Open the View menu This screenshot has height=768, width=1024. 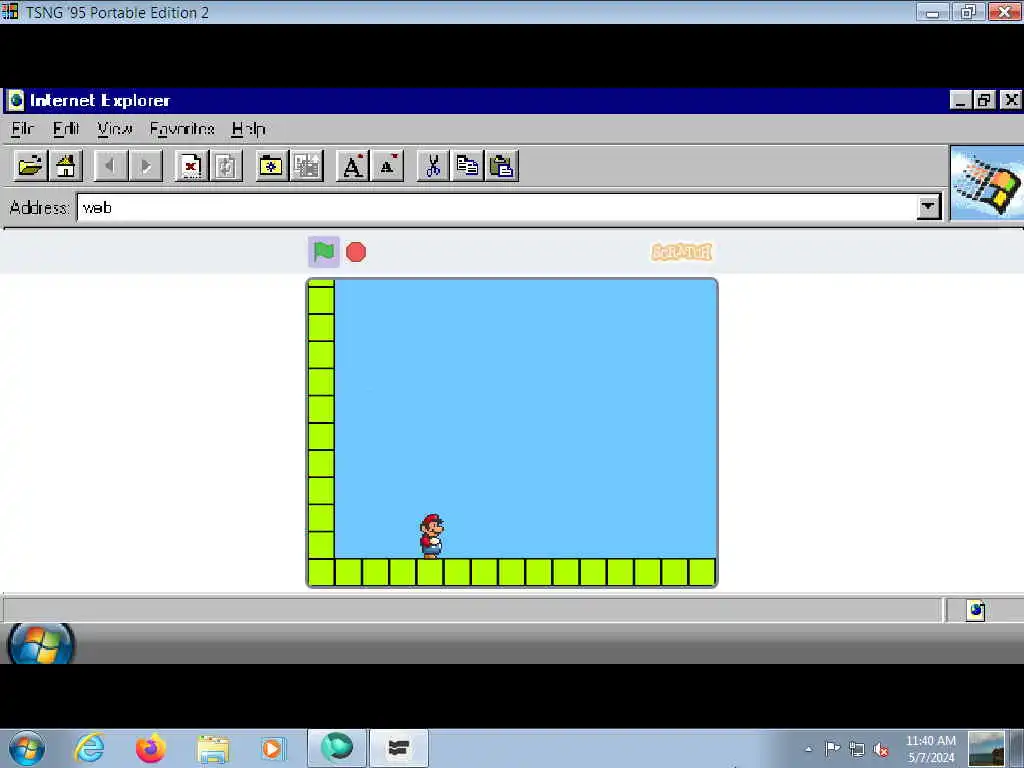pyautogui.click(x=115, y=129)
